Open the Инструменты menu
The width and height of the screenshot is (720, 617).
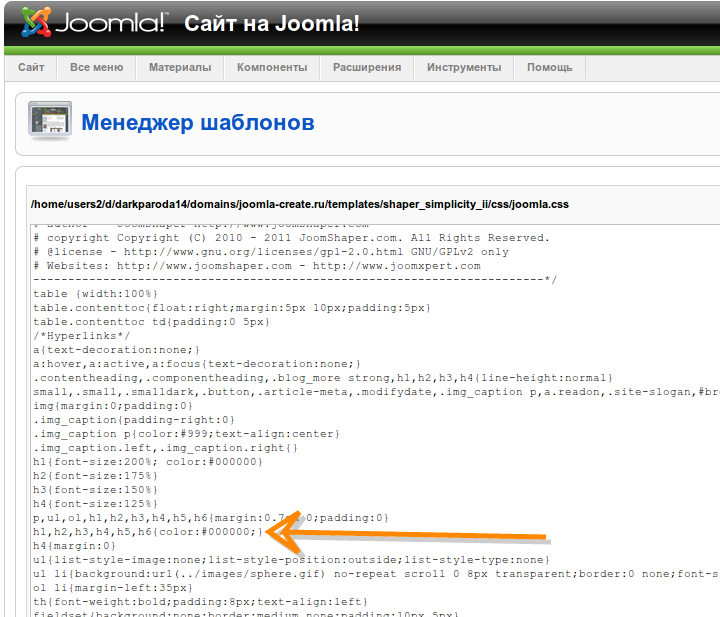[464, 67]
